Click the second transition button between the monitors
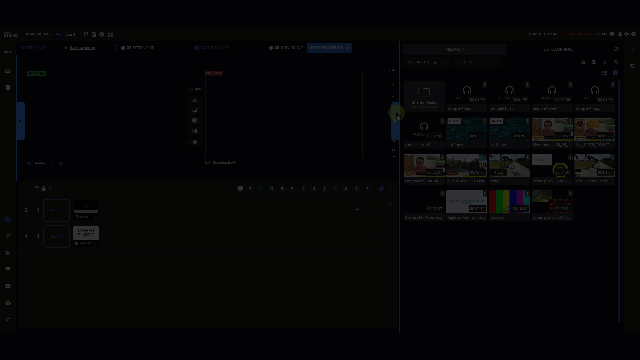640x360 pixels. tap(195, 110)
